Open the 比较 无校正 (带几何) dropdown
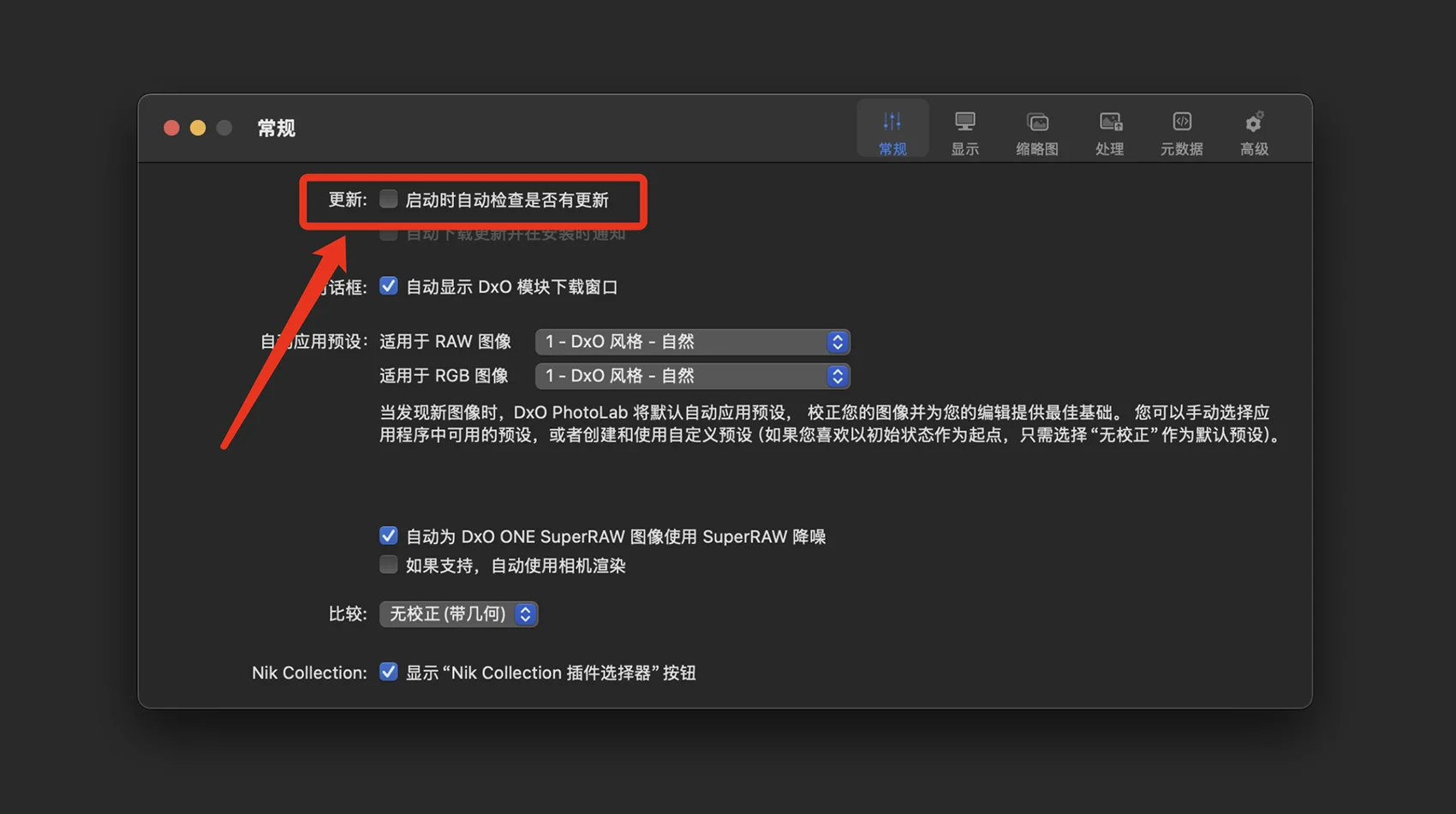1456x814 pixels. point(459,613)
